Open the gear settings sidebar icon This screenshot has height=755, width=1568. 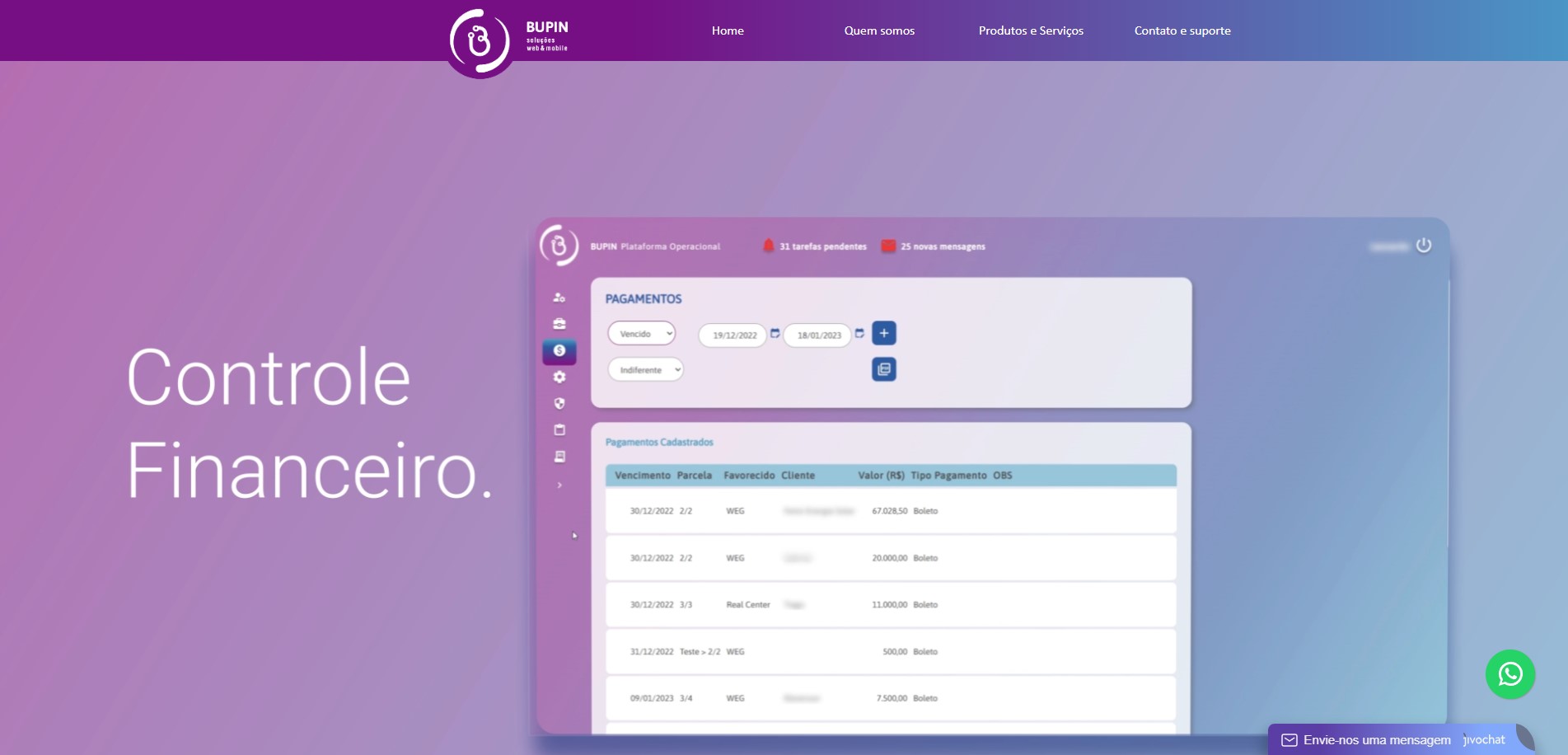point(559,377)
